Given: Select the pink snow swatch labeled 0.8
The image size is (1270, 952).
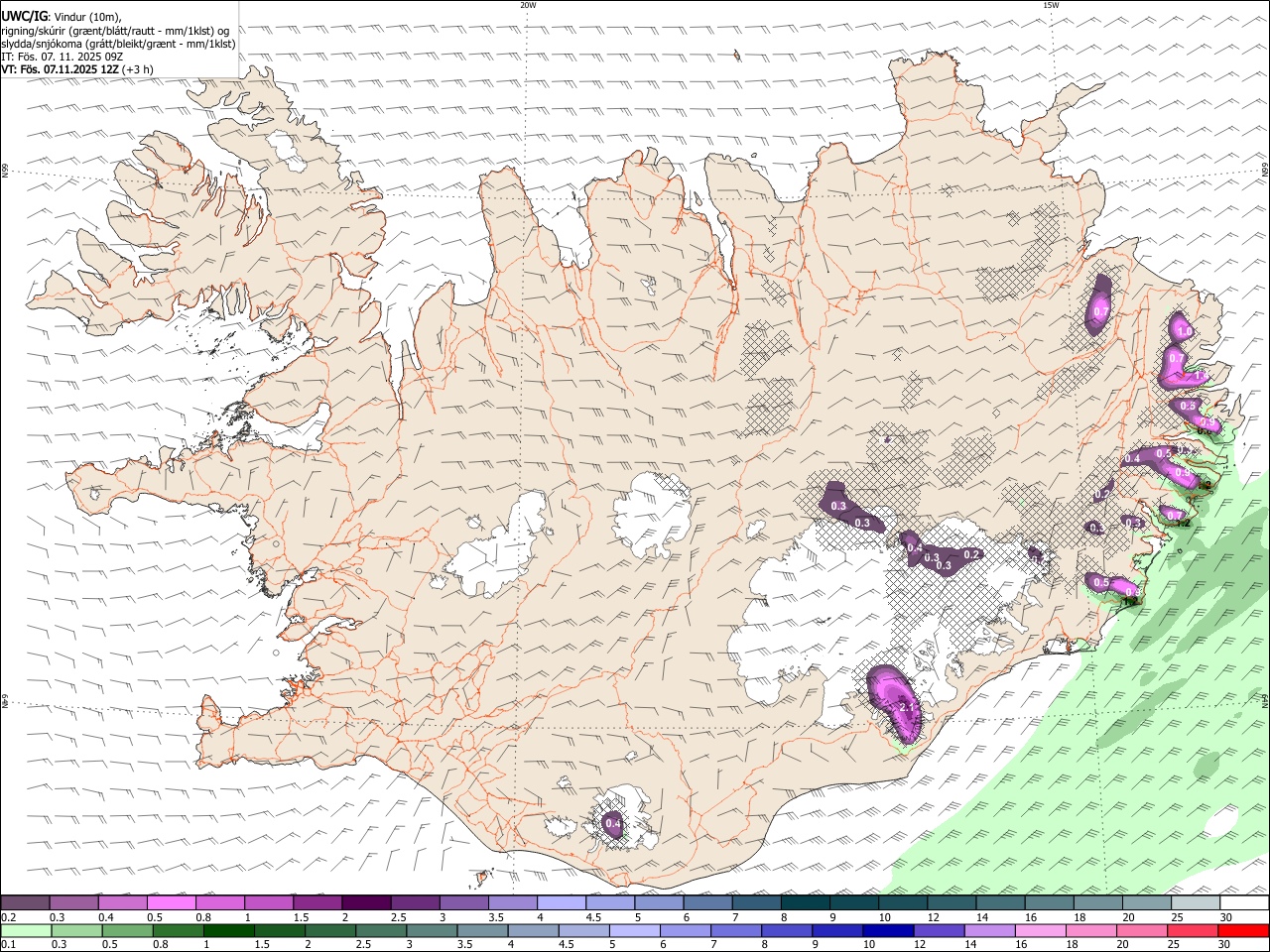Looking at the screenshot, I should [x=220, y=902].
